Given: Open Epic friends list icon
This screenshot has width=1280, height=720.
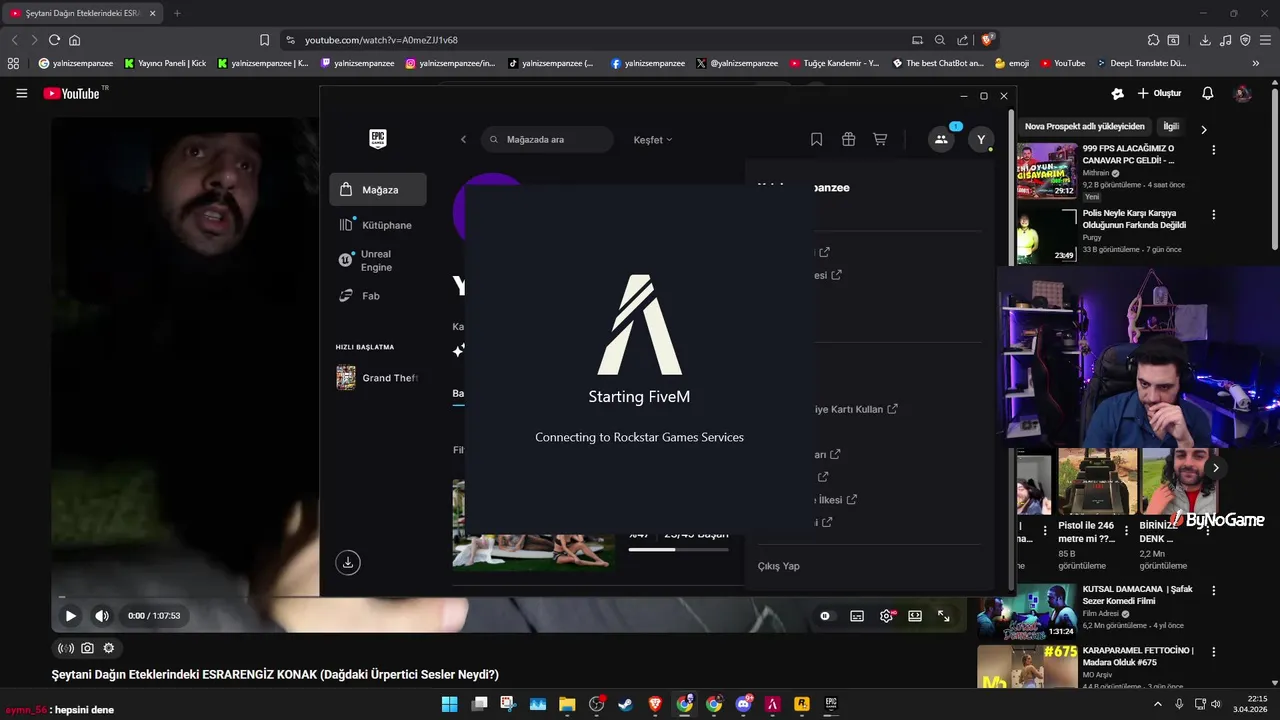Looking at the screenshot, I should coord(941,140).
